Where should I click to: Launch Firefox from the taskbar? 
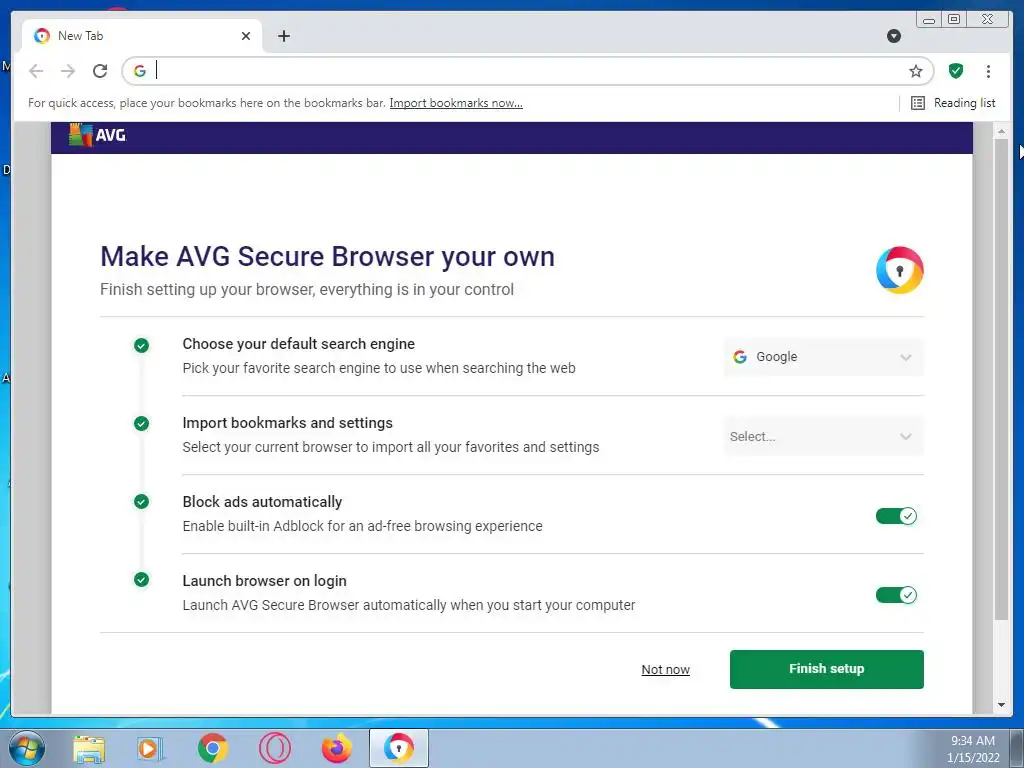337,748
